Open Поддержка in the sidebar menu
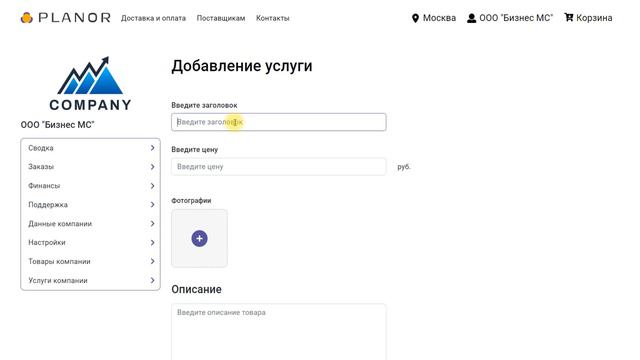Image resolution: width=640 pixels, height=360 pixels. tap(90, 204)
